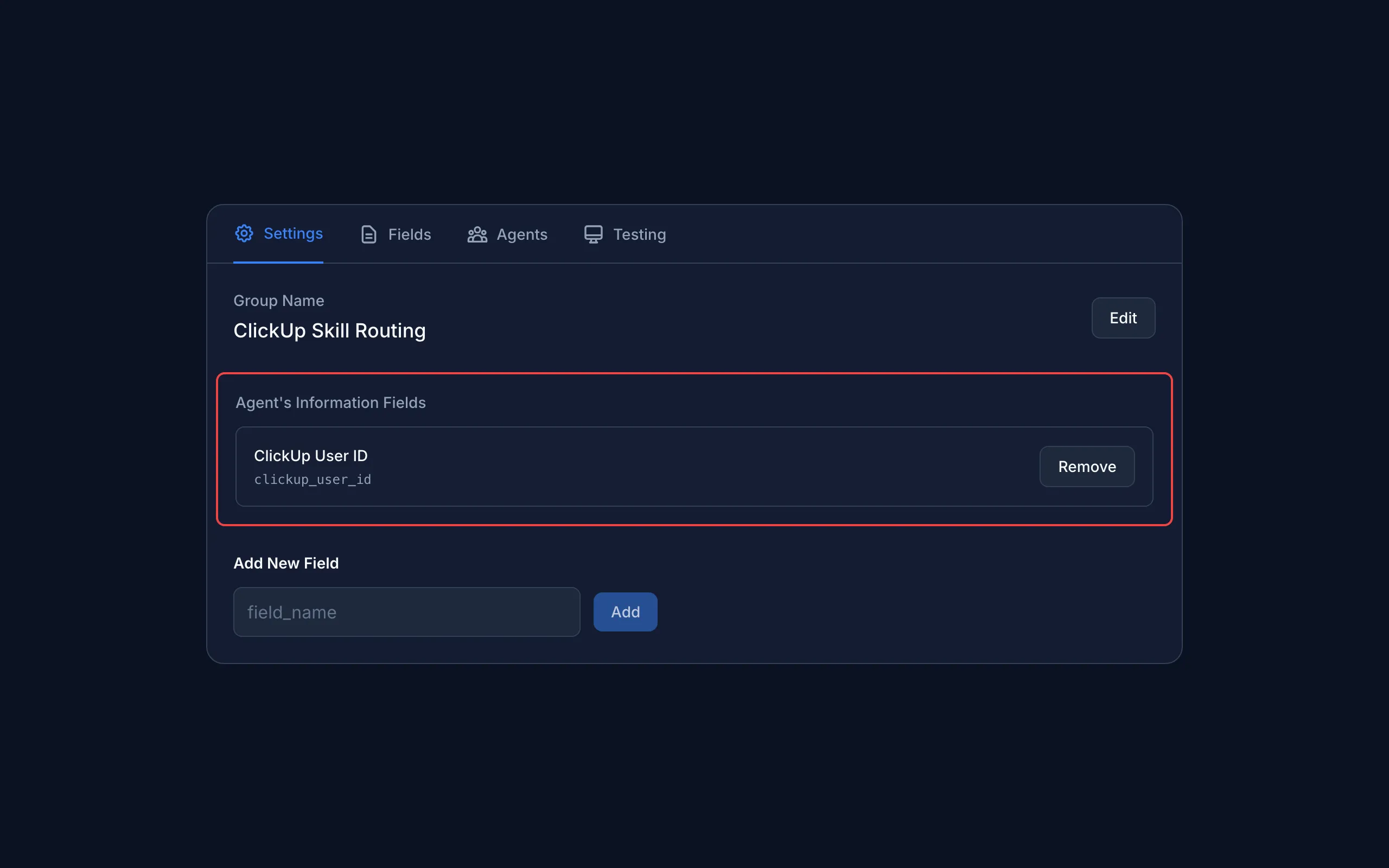Click the Add New Field label
The width and height of the screenshot is (1389, 868).
coord(286,563)
